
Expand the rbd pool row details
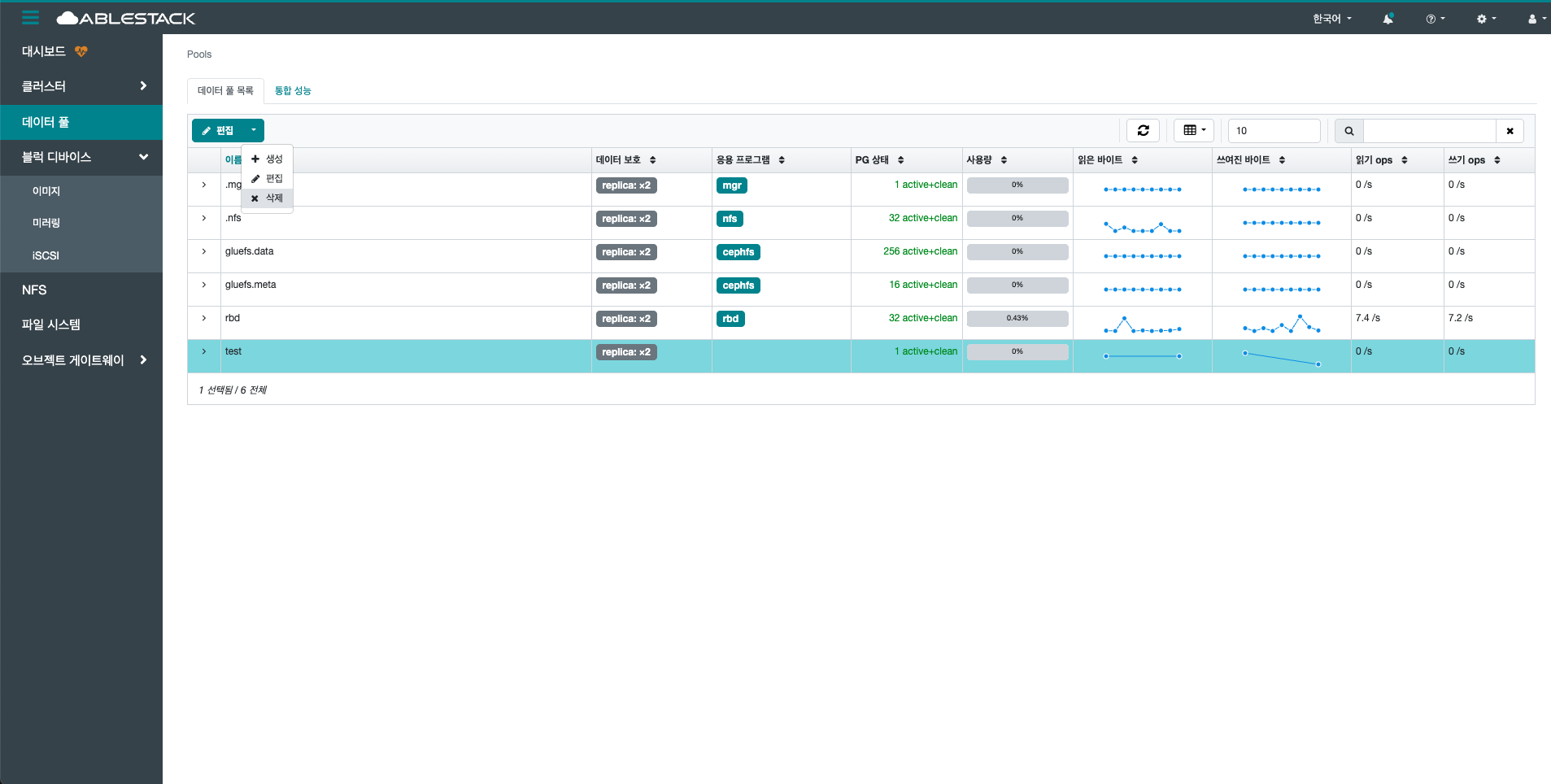coord(204,318)
